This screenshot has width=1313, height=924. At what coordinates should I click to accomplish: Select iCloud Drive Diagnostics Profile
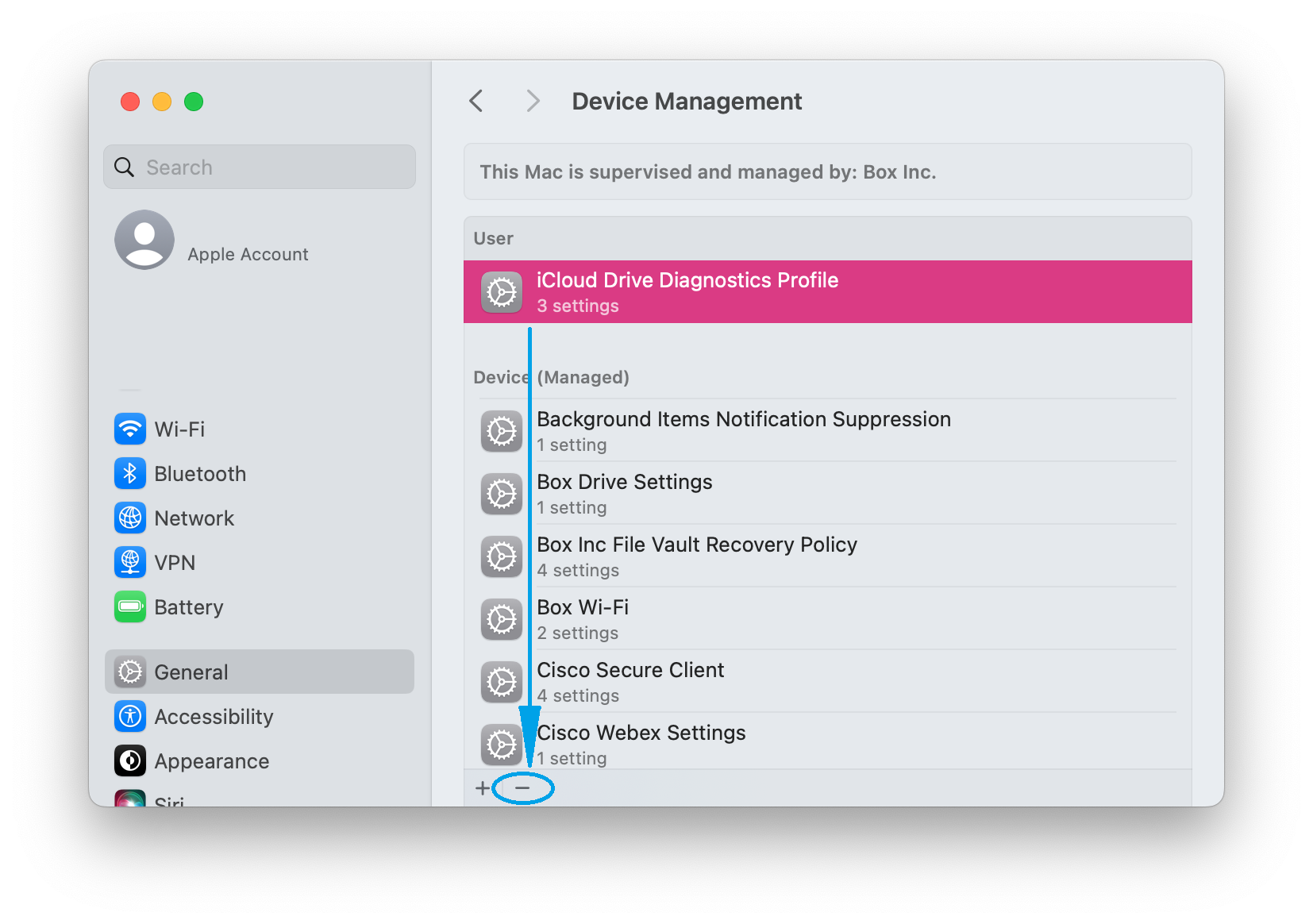pos(827,292)
